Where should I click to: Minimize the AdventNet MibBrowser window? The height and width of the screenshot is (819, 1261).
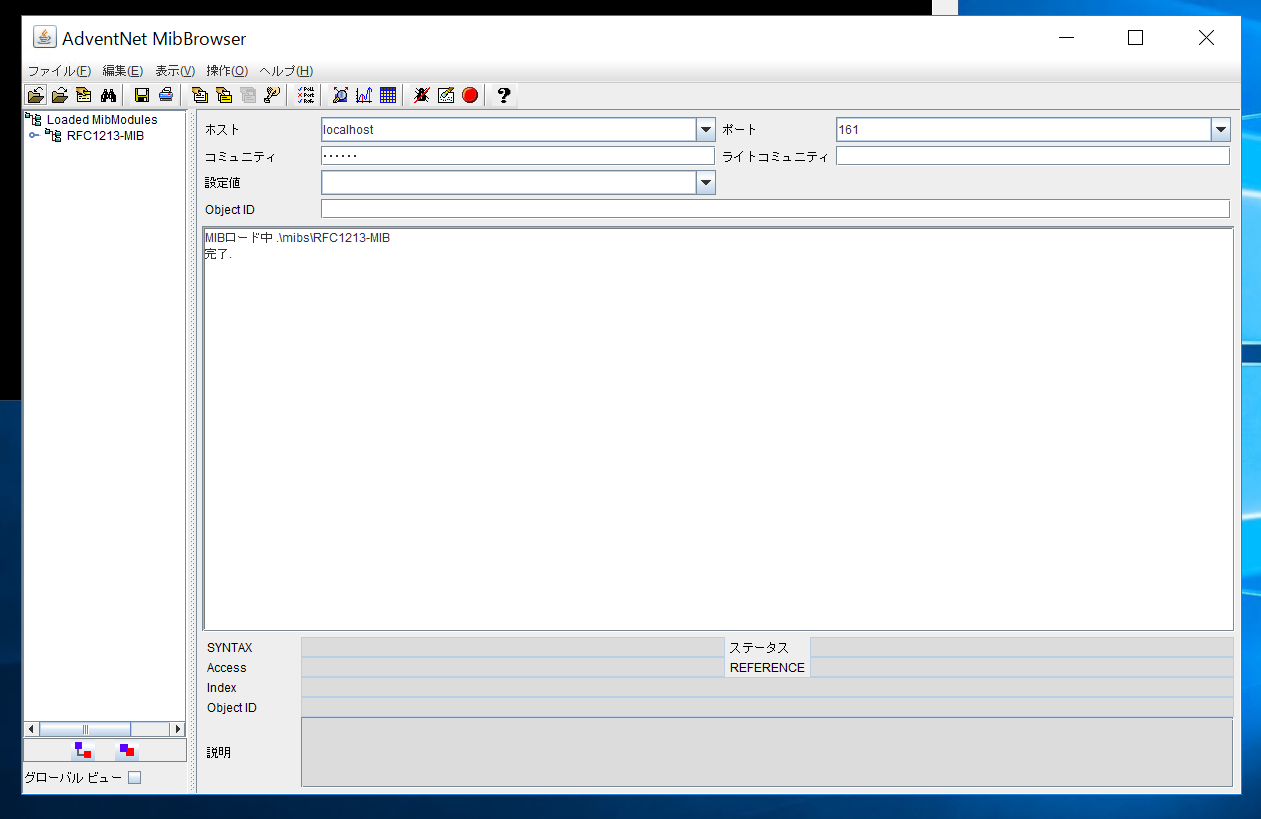point(1065,38)
